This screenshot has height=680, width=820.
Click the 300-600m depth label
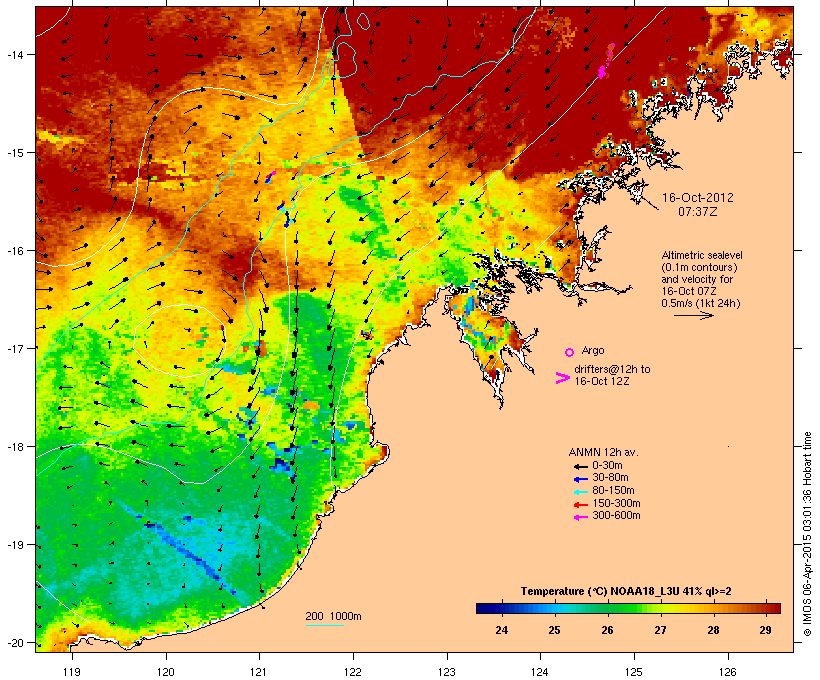(616, 516)
